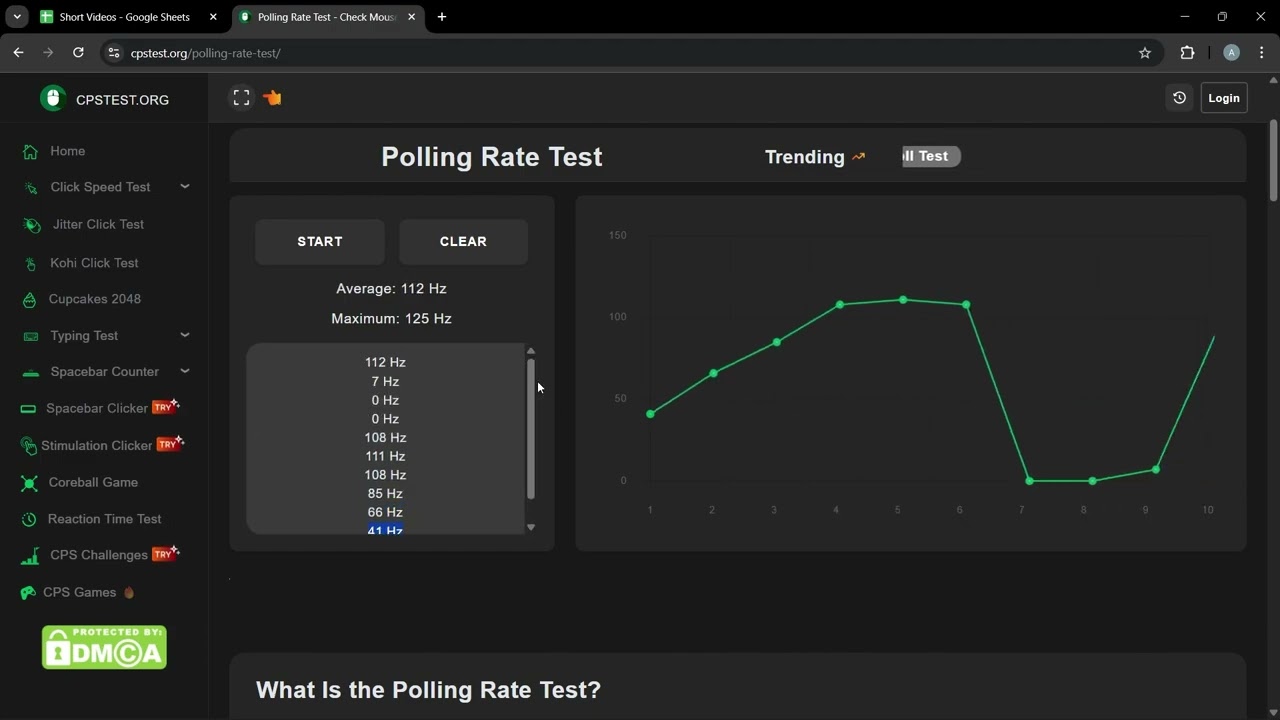Select Polling Rate Test browser tab
The height and width of the screenshot is (720, 1280).
coord(327,17)
